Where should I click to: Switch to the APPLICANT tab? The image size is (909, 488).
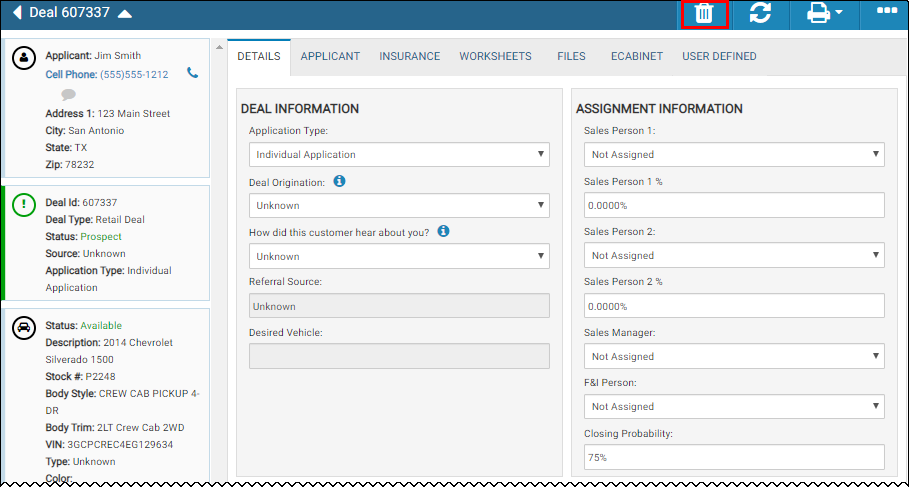330,56
